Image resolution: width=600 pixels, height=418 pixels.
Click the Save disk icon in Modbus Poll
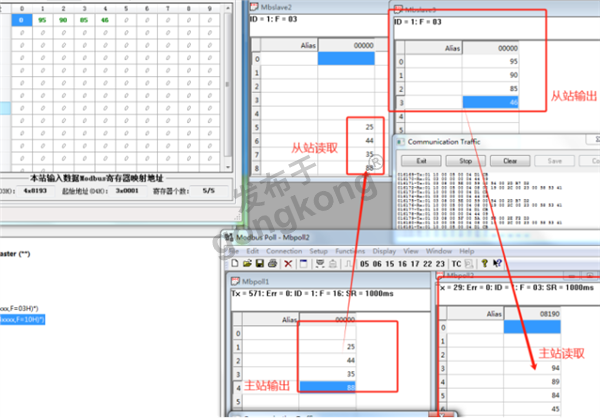click(260, 263)
